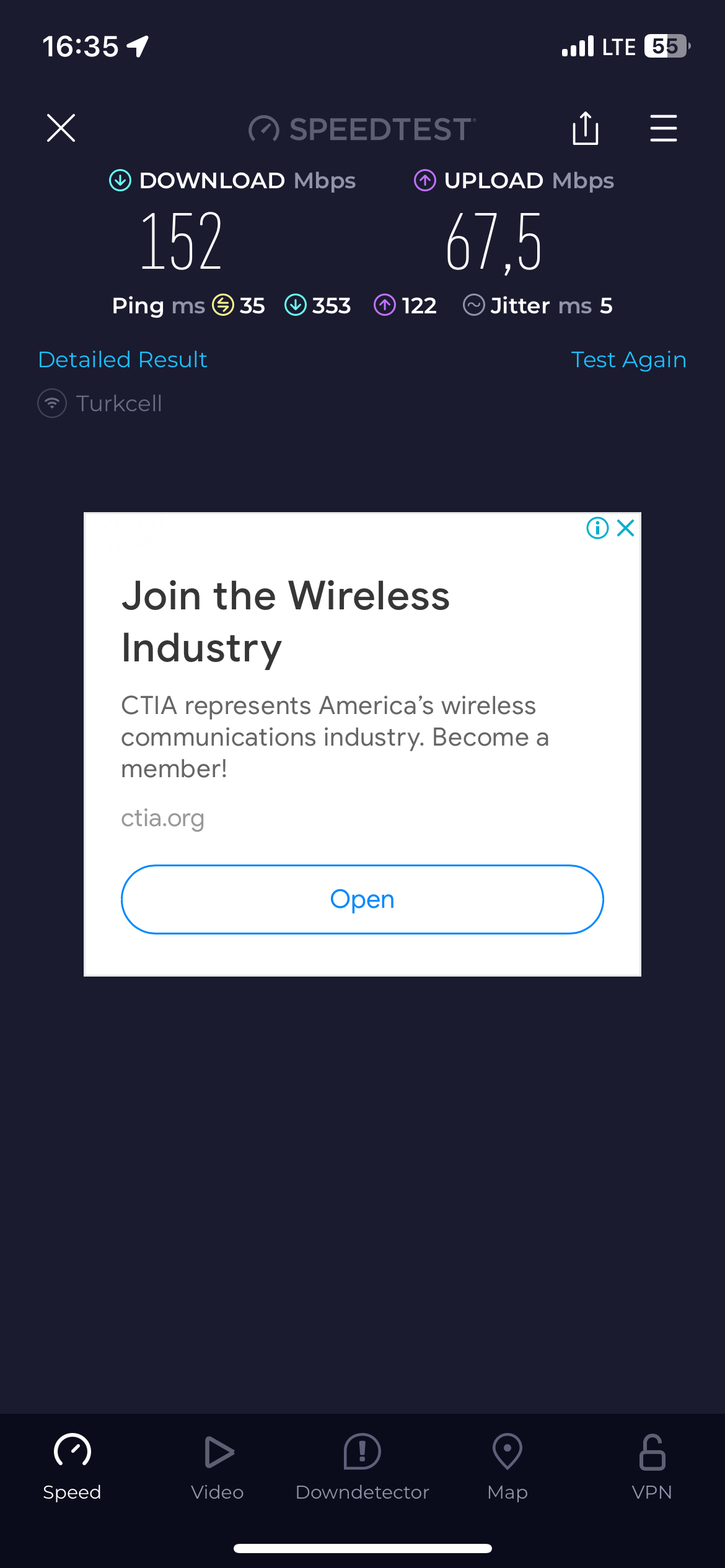The image size is (725, 1568).
Task: Dismiss the CTIA ad with its X
Action: click(626, 528)
